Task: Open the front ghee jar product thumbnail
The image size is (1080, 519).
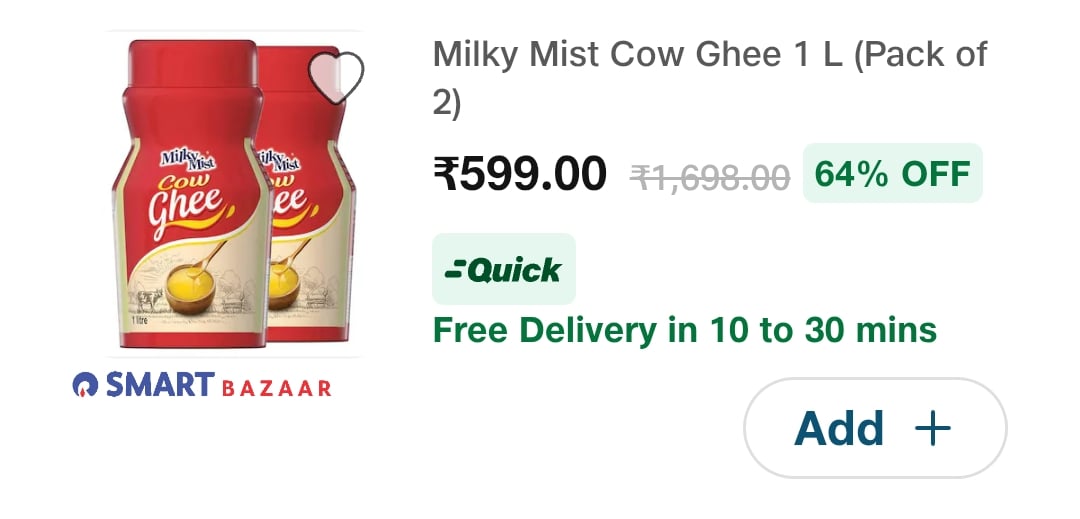Action: (191, 193)
